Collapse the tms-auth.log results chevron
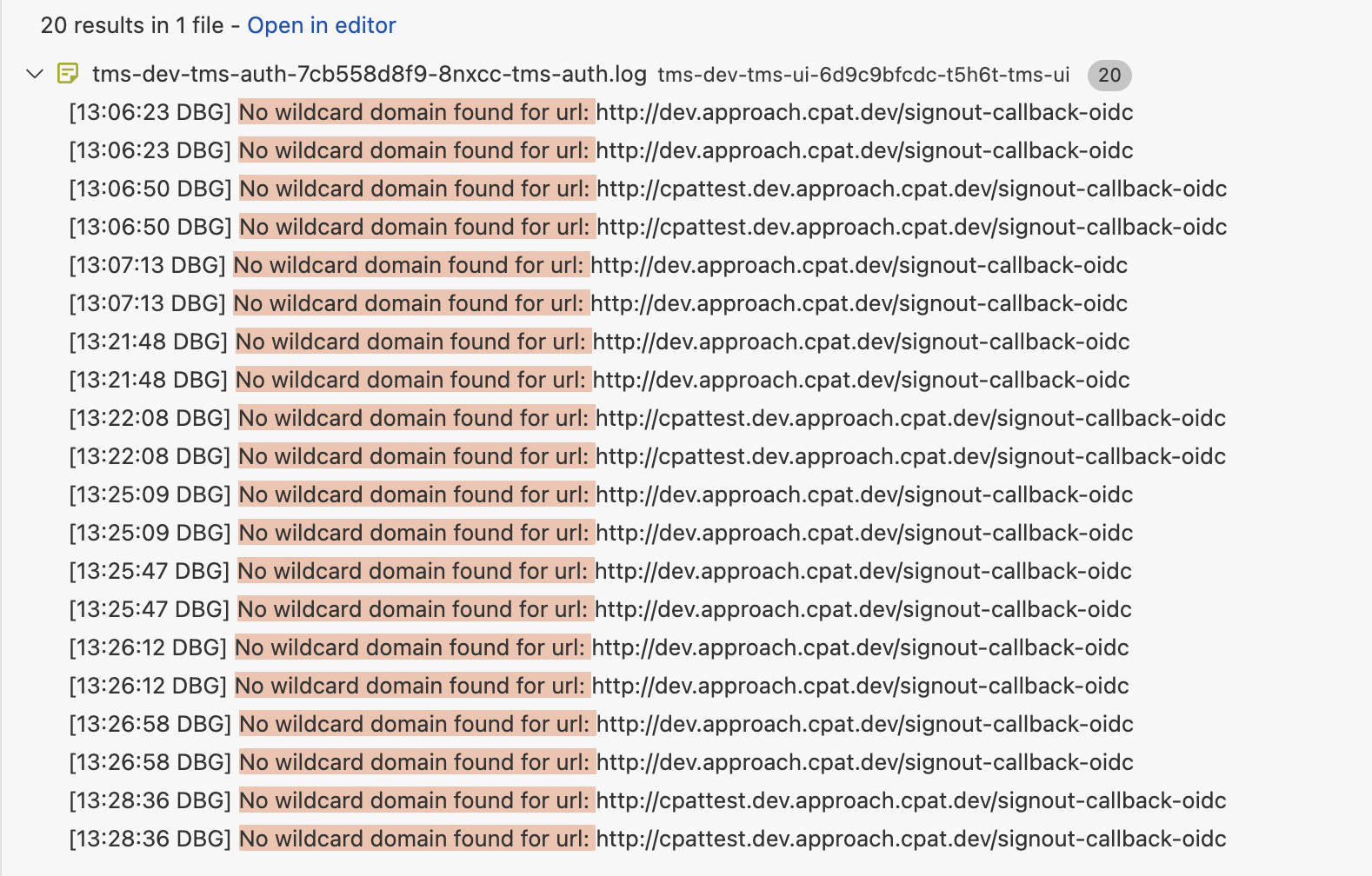1372x876 pixels. [x=35, y=74]
